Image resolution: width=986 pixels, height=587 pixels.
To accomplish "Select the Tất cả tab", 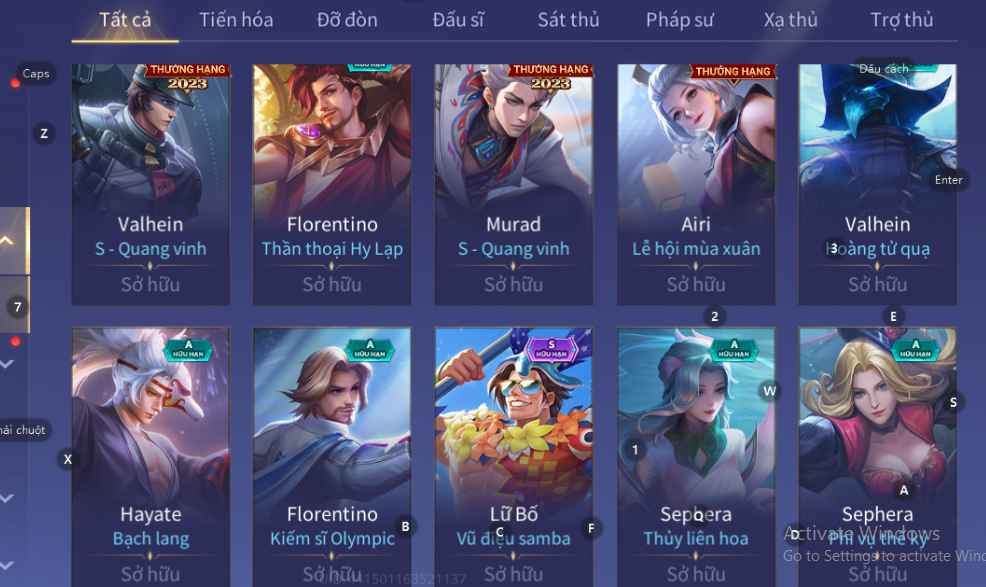I will [x=125, y=20].
